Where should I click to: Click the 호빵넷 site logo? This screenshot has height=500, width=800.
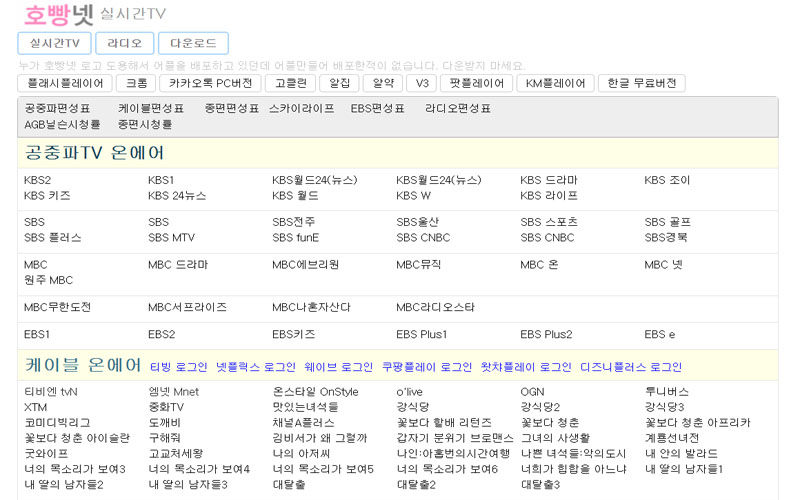click(58, 15)
